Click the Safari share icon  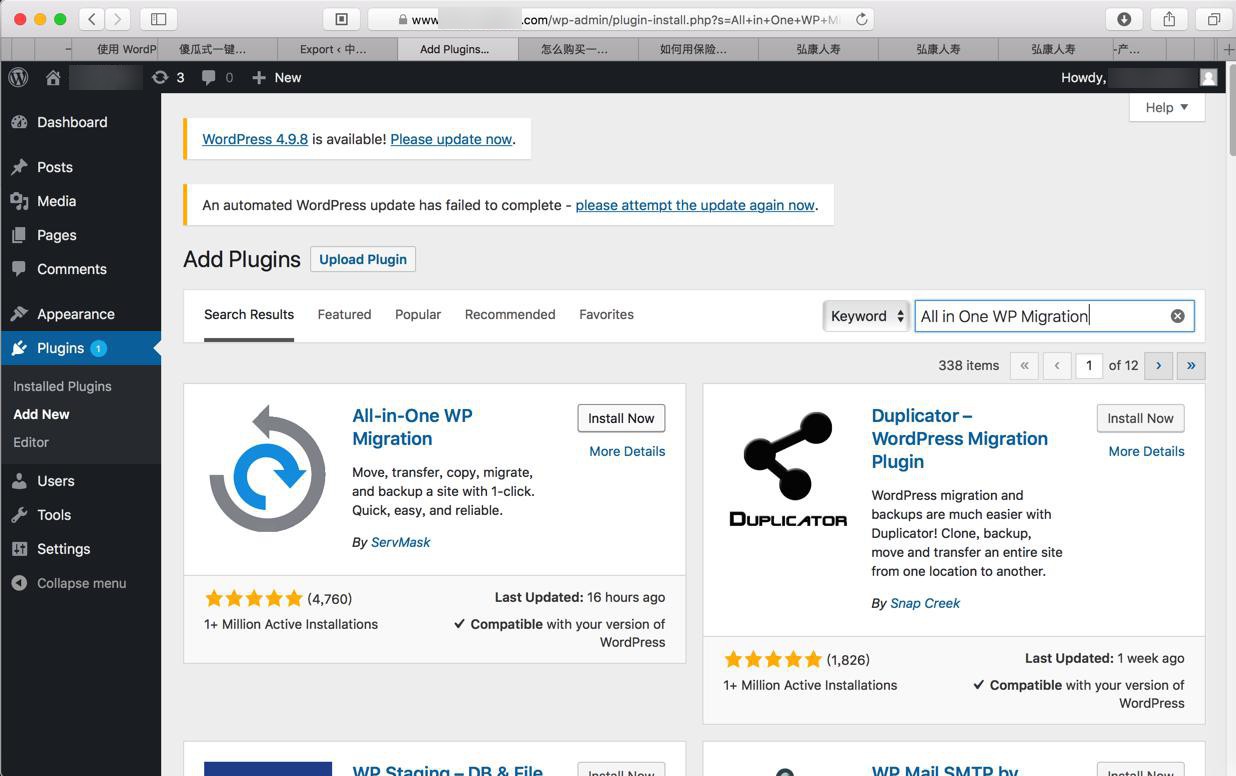pos(1169,19)
